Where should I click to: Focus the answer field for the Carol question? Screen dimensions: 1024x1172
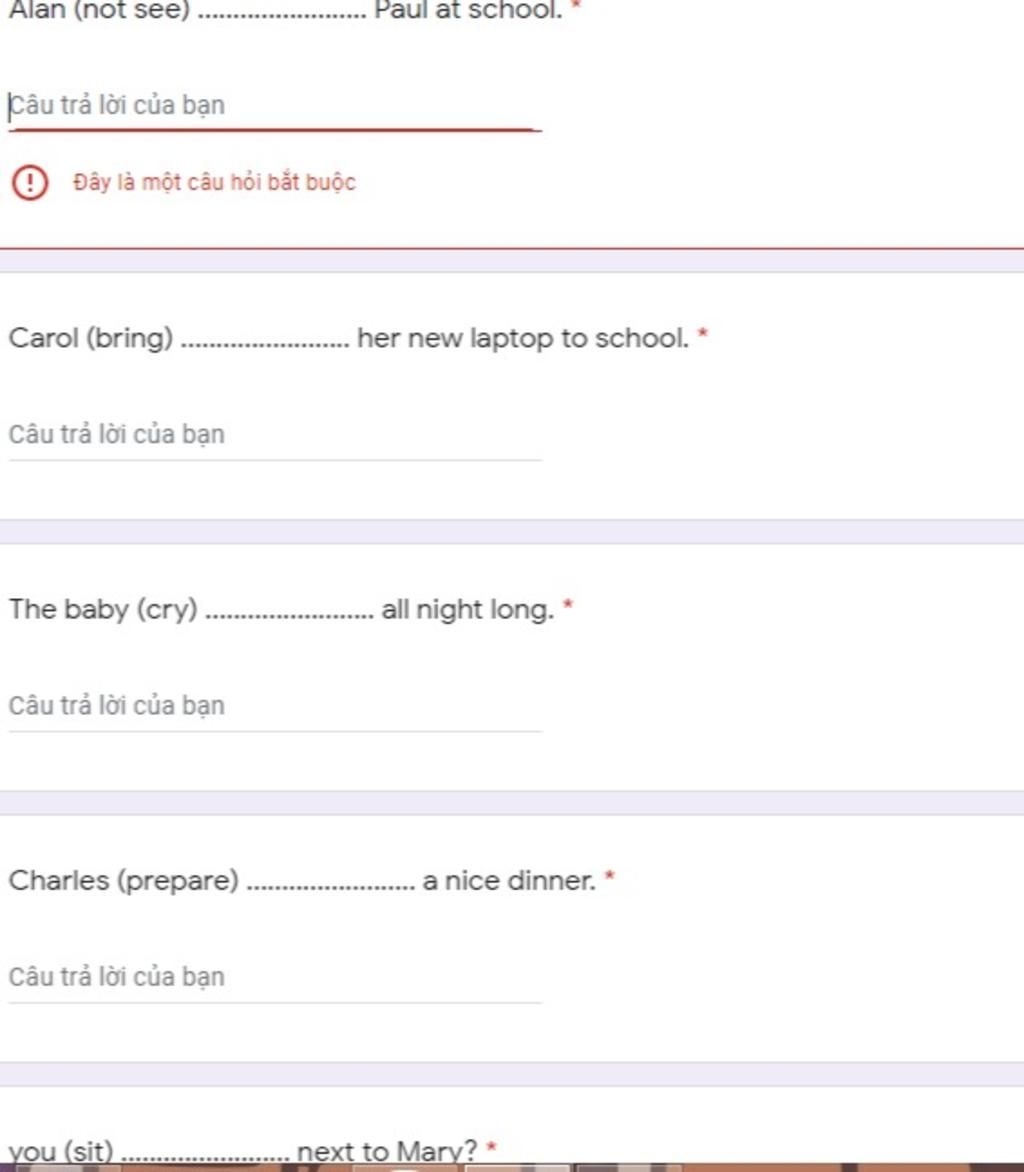coord(274,435)
